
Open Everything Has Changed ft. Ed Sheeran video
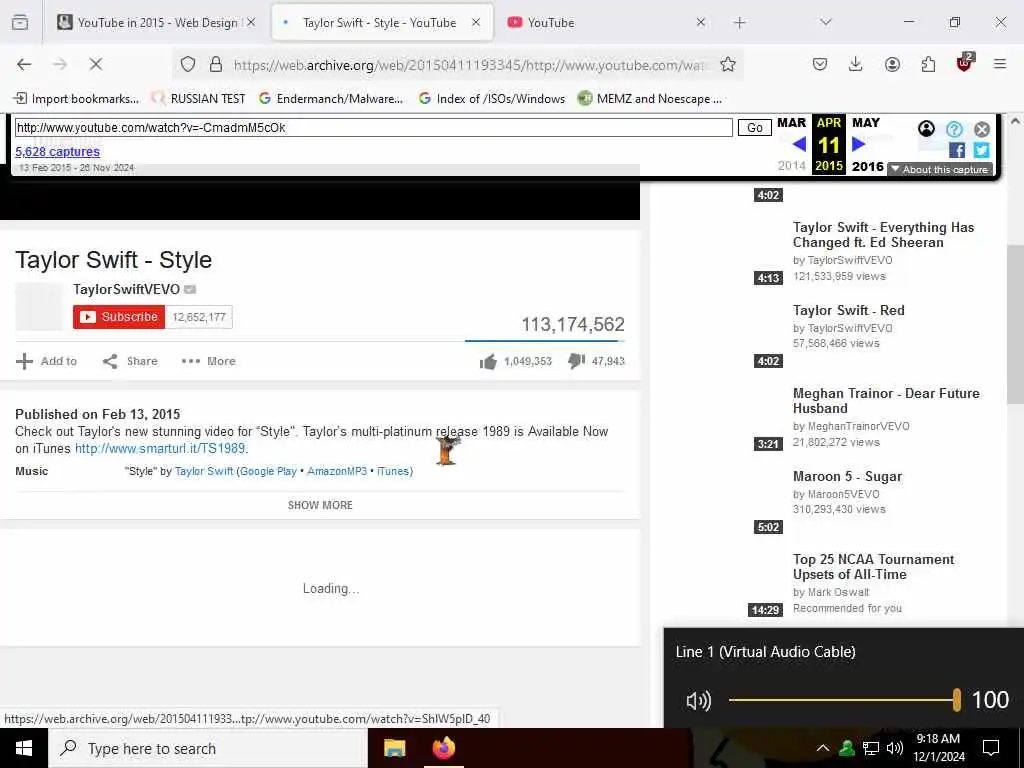coord(883,235)
